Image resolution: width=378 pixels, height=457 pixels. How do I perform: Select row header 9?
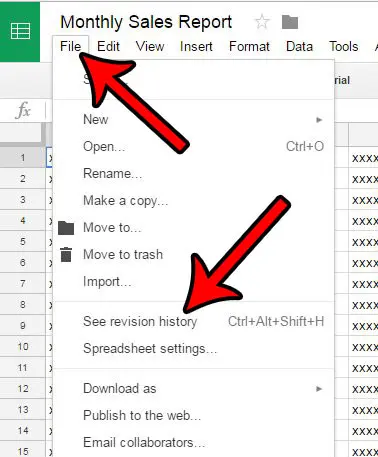click(x=23, y=325)
